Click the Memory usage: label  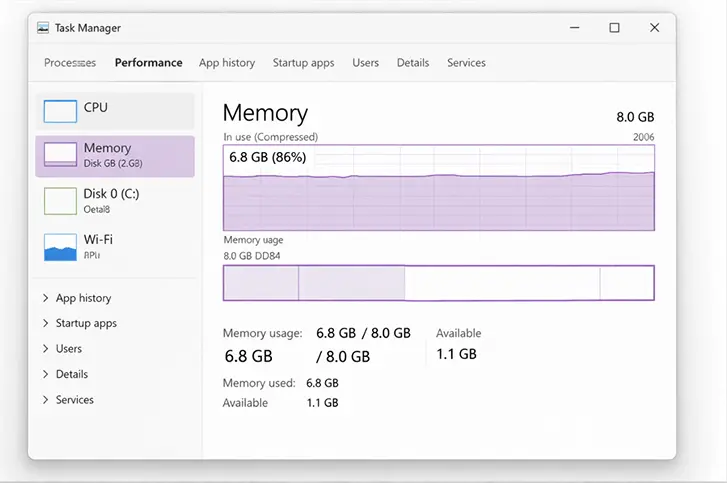tap(262, 333)
